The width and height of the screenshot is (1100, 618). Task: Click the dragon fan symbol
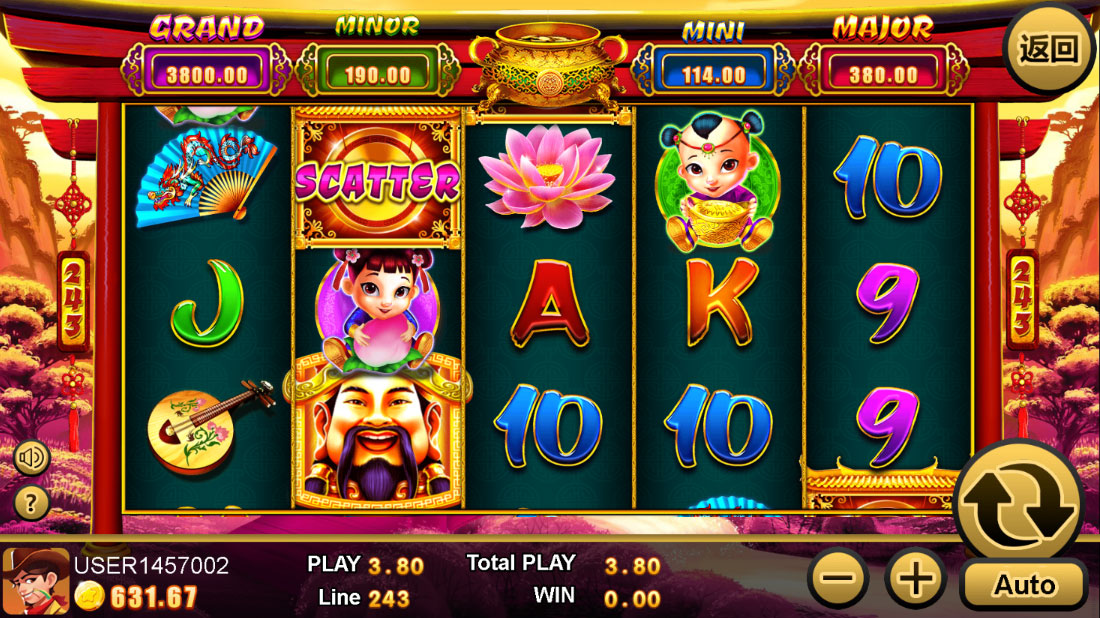click(206, 177)
